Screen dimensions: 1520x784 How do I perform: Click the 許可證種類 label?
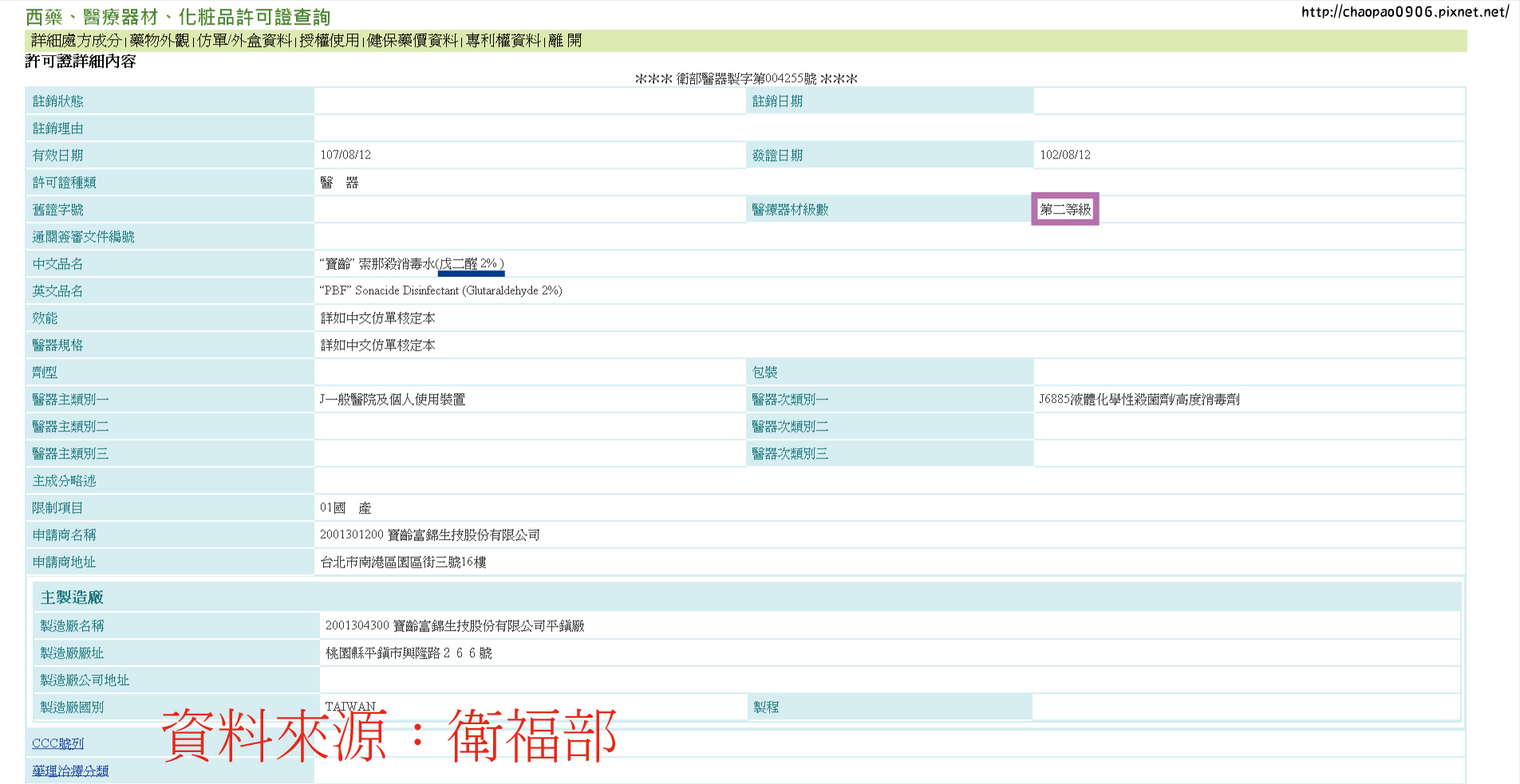[65, 183]
